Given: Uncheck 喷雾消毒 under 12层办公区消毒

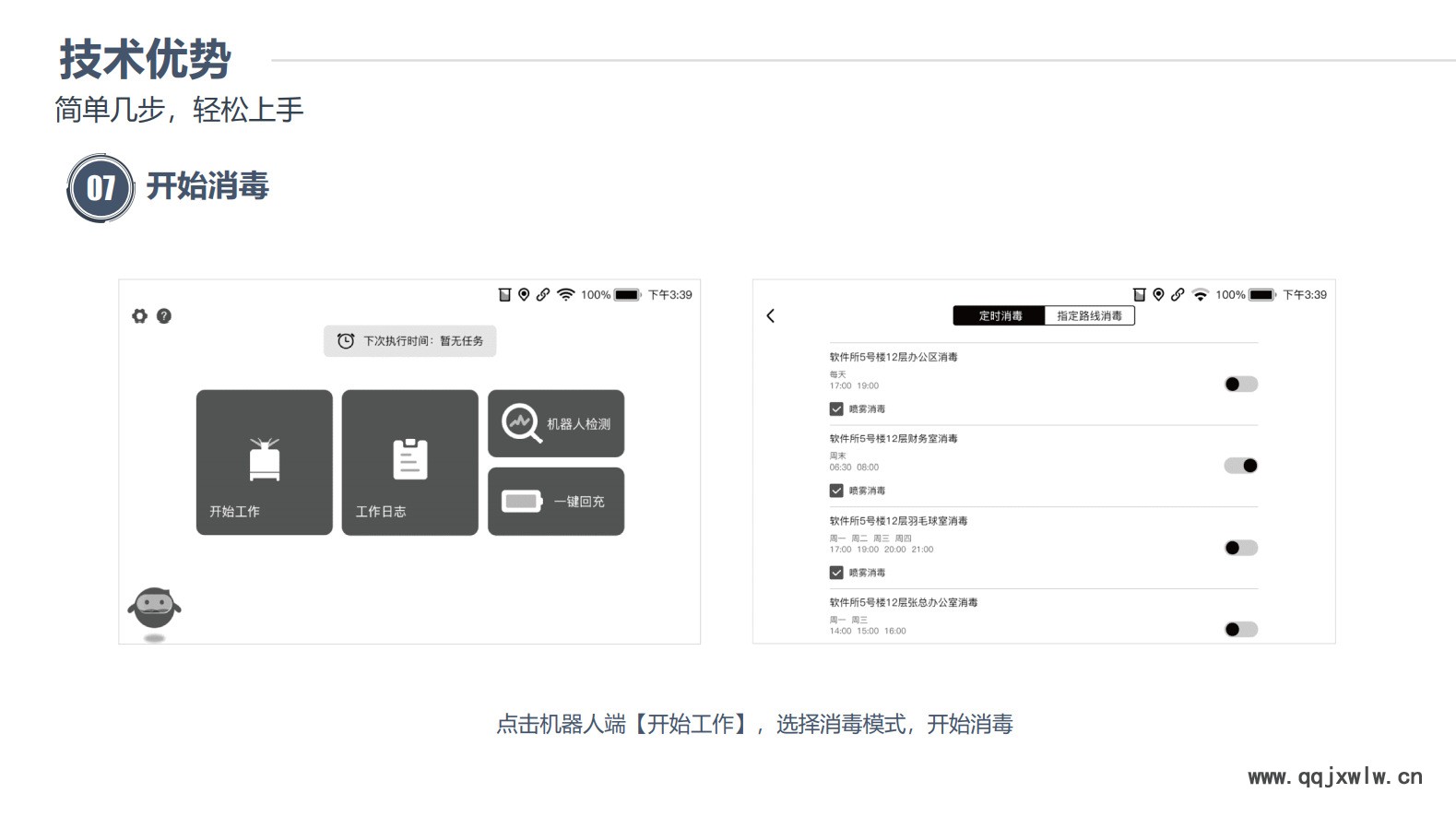Looking at the screenshot, I should click(836, 409).
